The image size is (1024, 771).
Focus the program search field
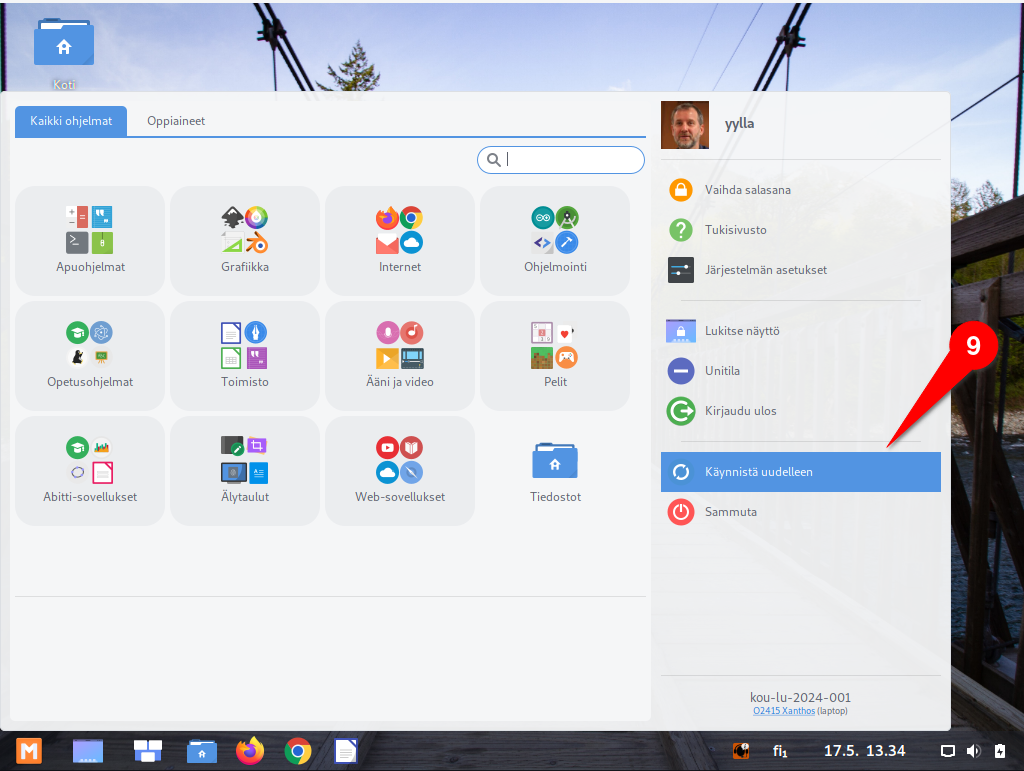pos(561,160)
